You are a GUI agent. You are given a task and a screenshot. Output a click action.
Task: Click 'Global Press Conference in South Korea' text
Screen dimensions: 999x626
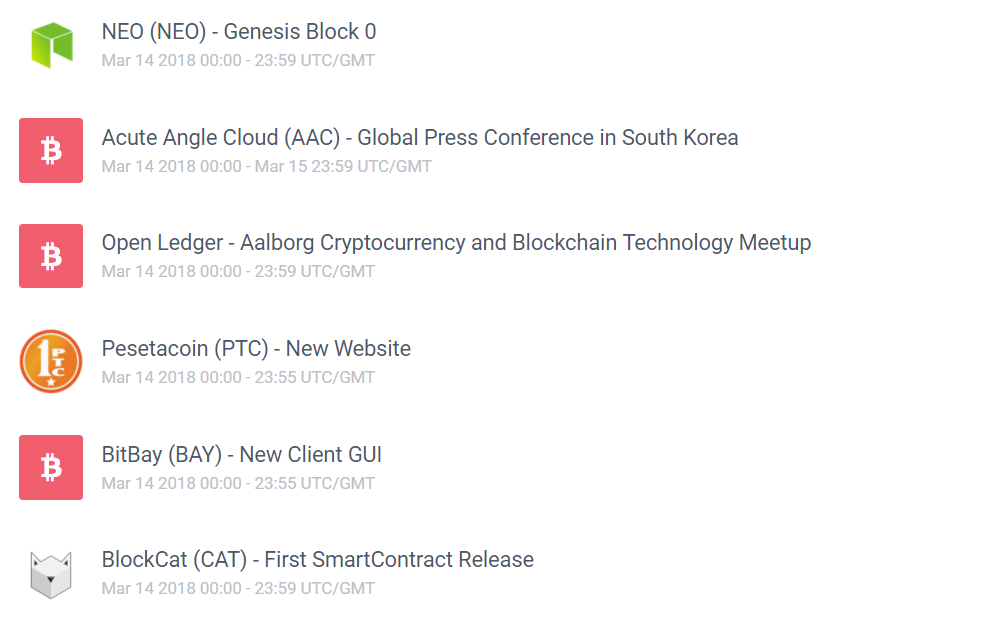pos(548,138)
